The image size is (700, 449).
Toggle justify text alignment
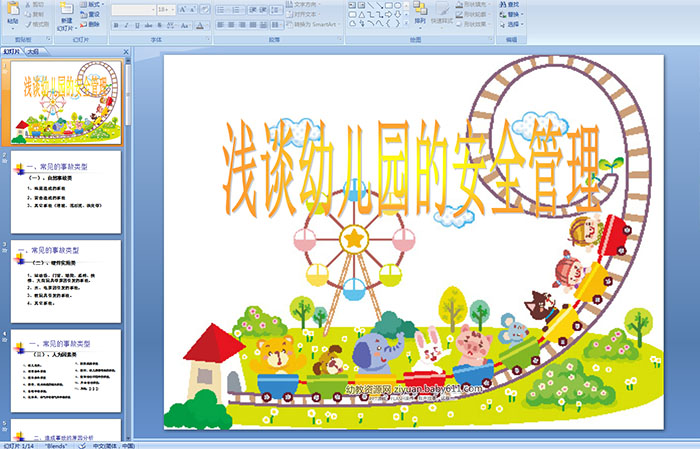click(253, 25)
